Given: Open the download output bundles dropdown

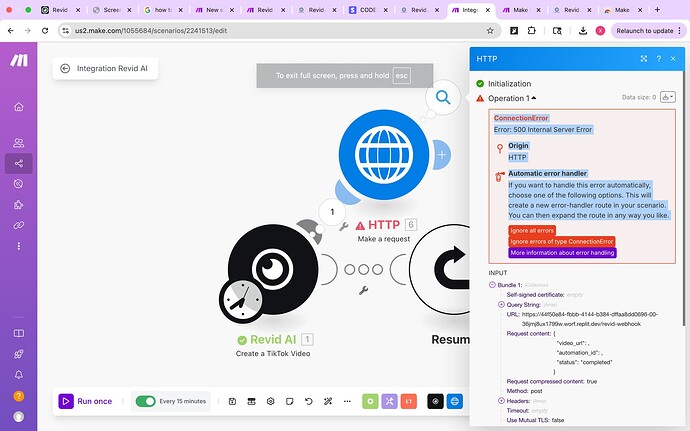Looking at the screenshot, I should pyautogui.click(x=668, y=97).
